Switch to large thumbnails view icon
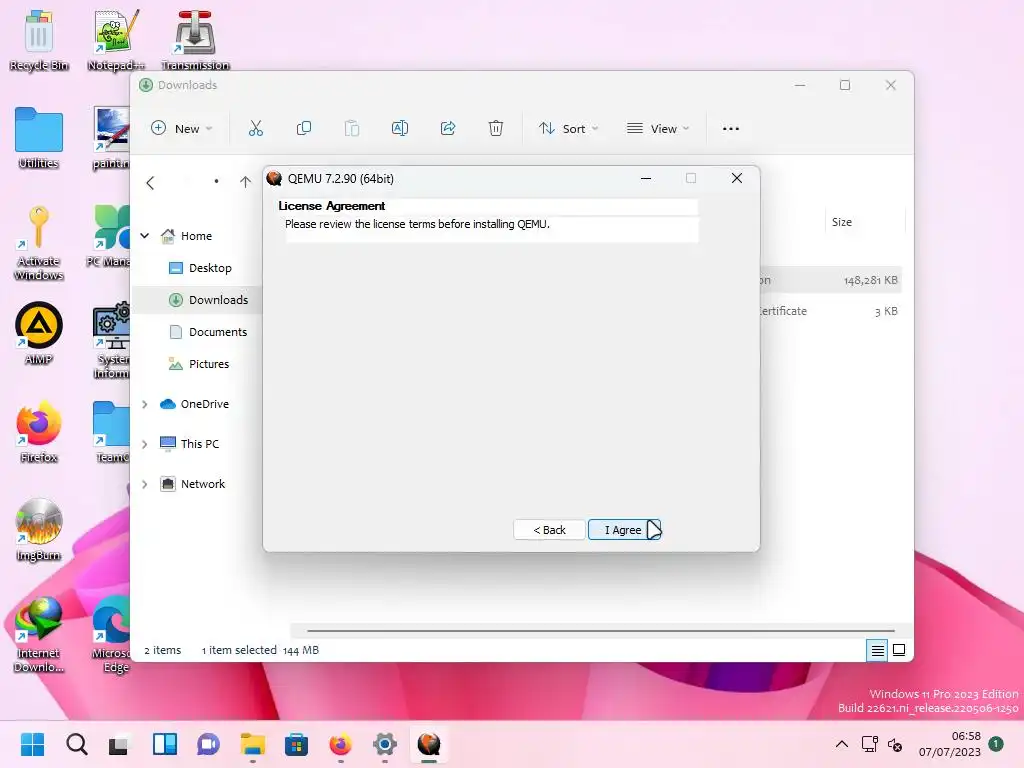This screenshot has width=1024, height=768. point(899,650)
